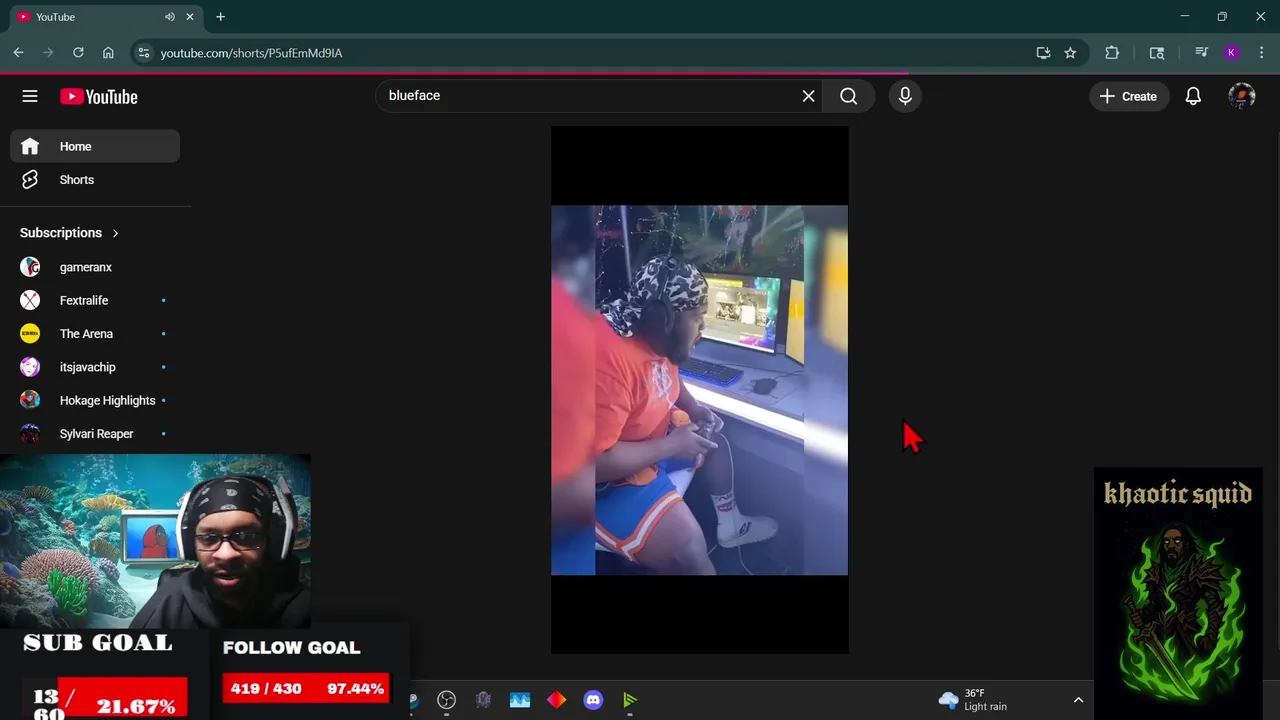The image size is (1280, 720).
Task: Open Fextralife channel subscription
Action: pyautogui.click(x=95, y=300)
